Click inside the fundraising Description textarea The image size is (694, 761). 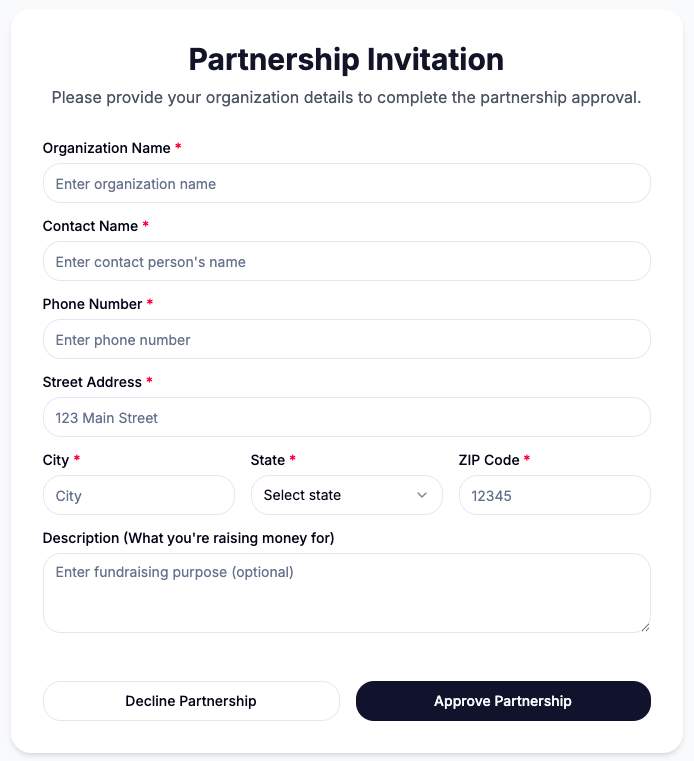coord(346,593)
